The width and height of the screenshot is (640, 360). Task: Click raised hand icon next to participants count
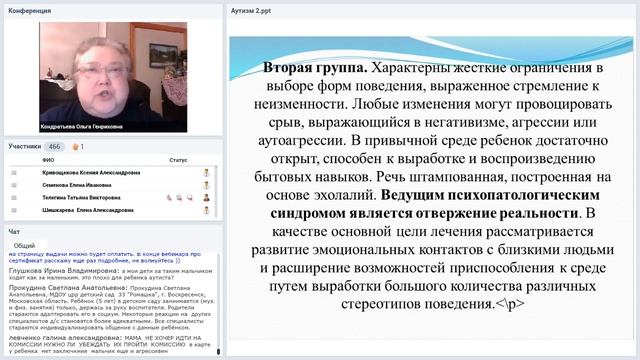75,147
